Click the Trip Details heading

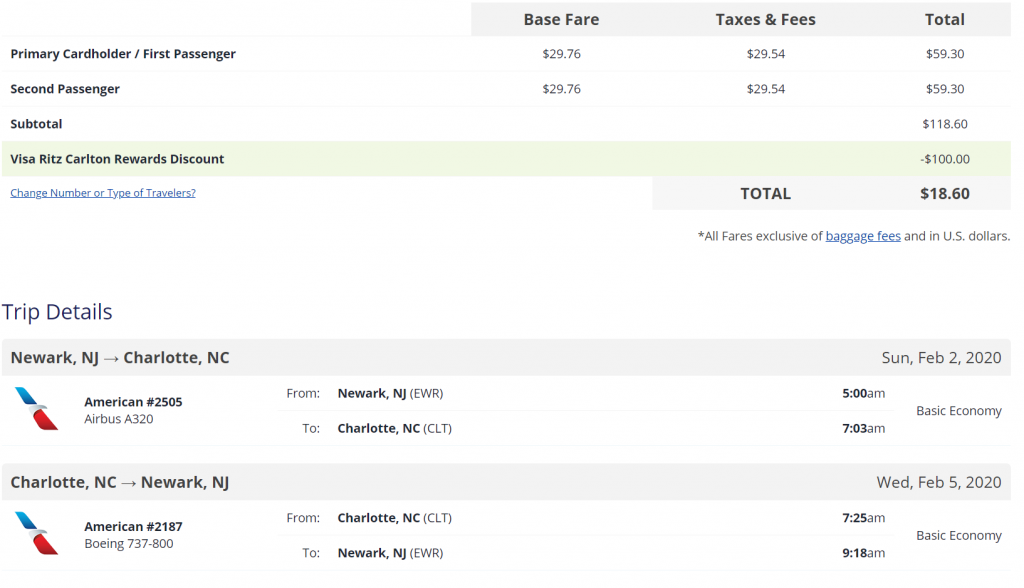click(x=57, y=312)
